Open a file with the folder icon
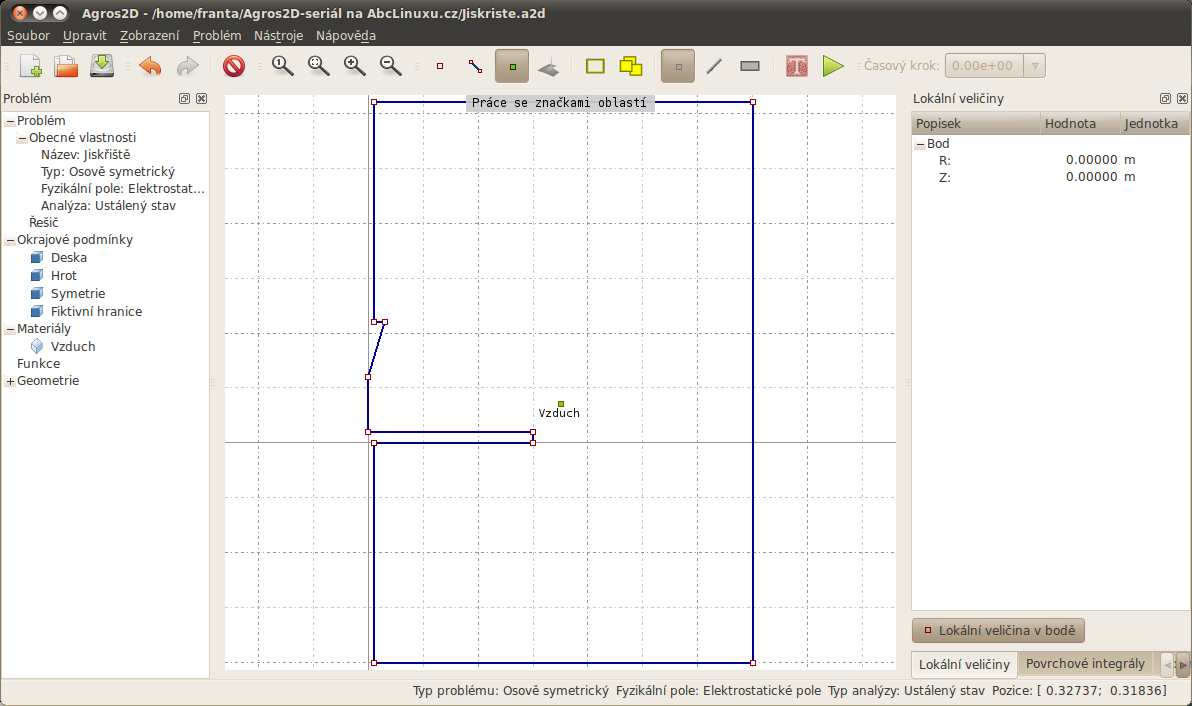Image resolution: width=1192 pixels, height=706 pixels. (66, 66)
